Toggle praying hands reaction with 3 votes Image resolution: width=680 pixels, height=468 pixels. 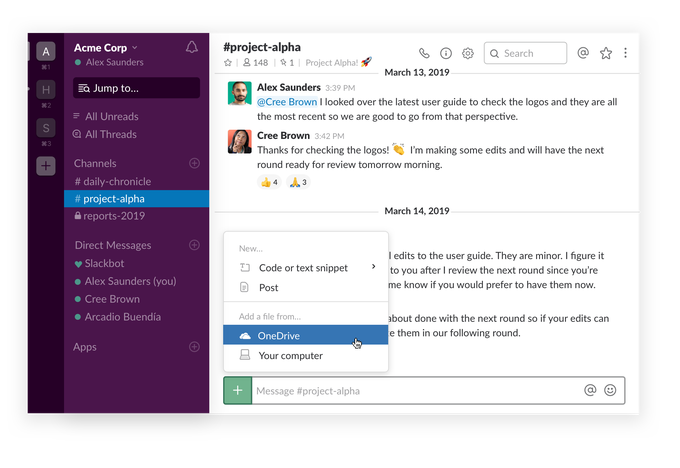click(x=298, y=182)
